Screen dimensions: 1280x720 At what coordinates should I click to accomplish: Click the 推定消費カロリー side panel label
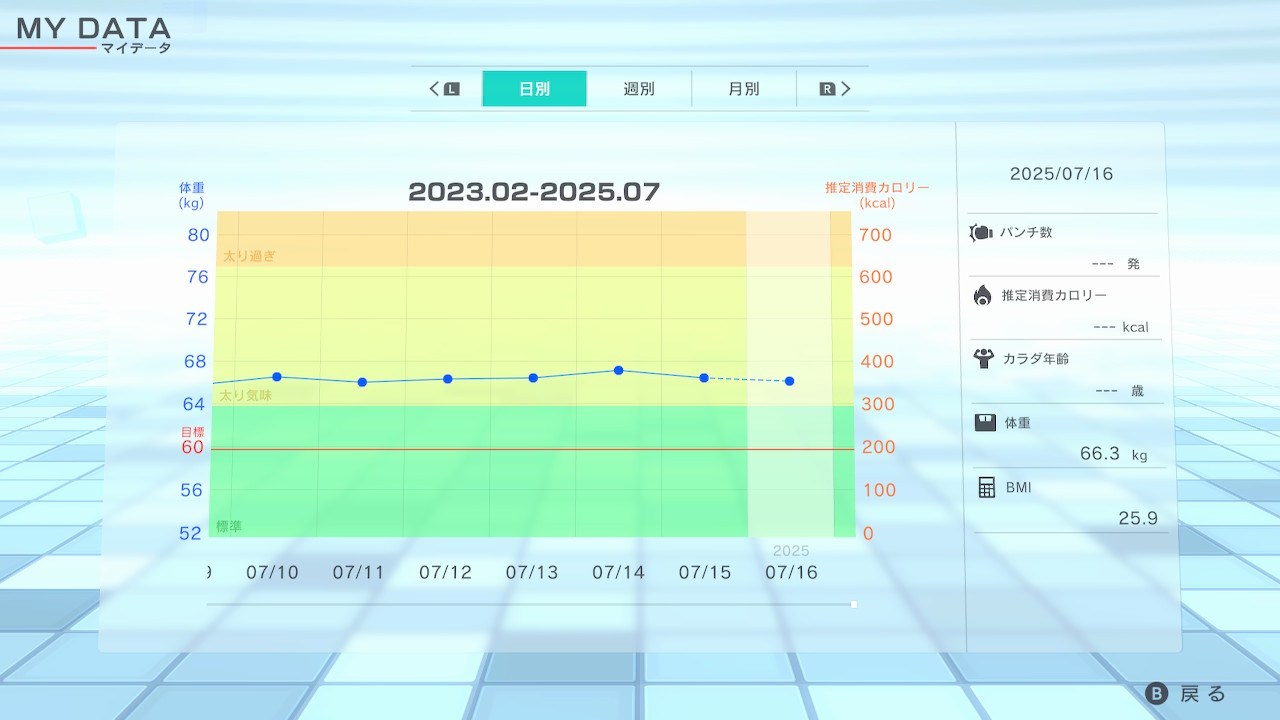pyautogui.click(x=1054, y=295)
